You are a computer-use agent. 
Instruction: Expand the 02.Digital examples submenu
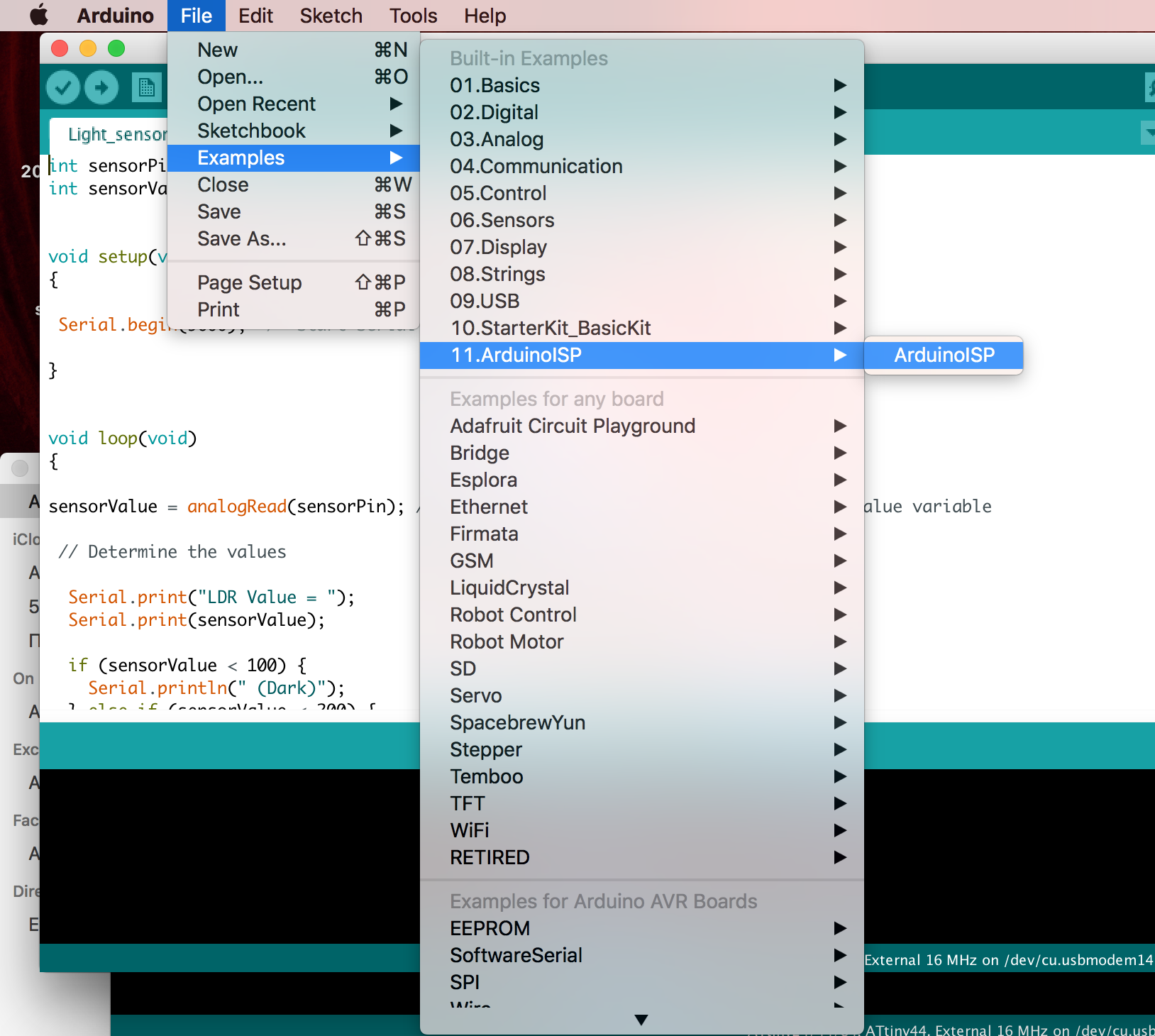pyautogui.click(x=642, y=112)
